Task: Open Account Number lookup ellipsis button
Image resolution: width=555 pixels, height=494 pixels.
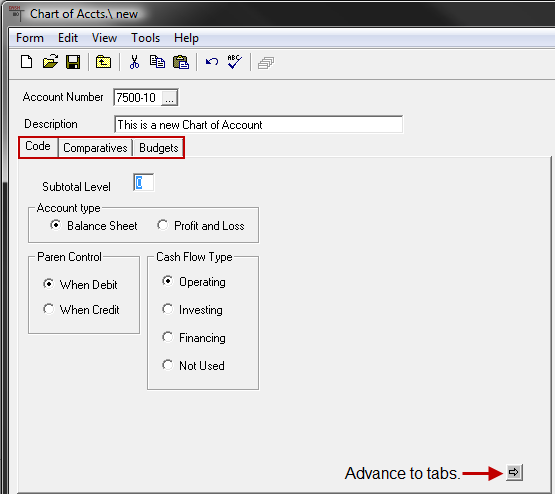Action: 170,98
